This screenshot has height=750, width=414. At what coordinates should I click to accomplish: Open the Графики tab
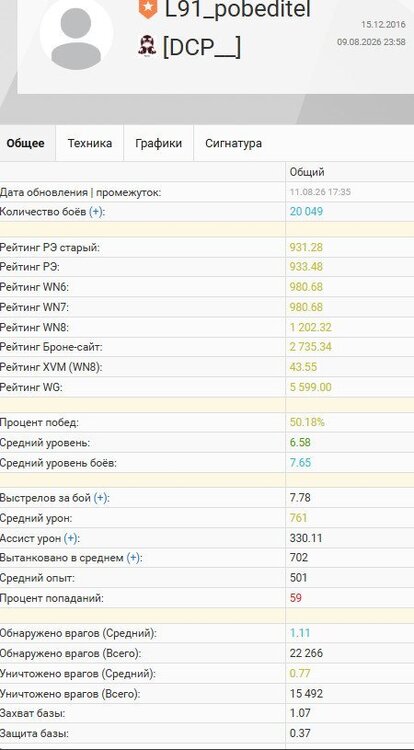159,143
